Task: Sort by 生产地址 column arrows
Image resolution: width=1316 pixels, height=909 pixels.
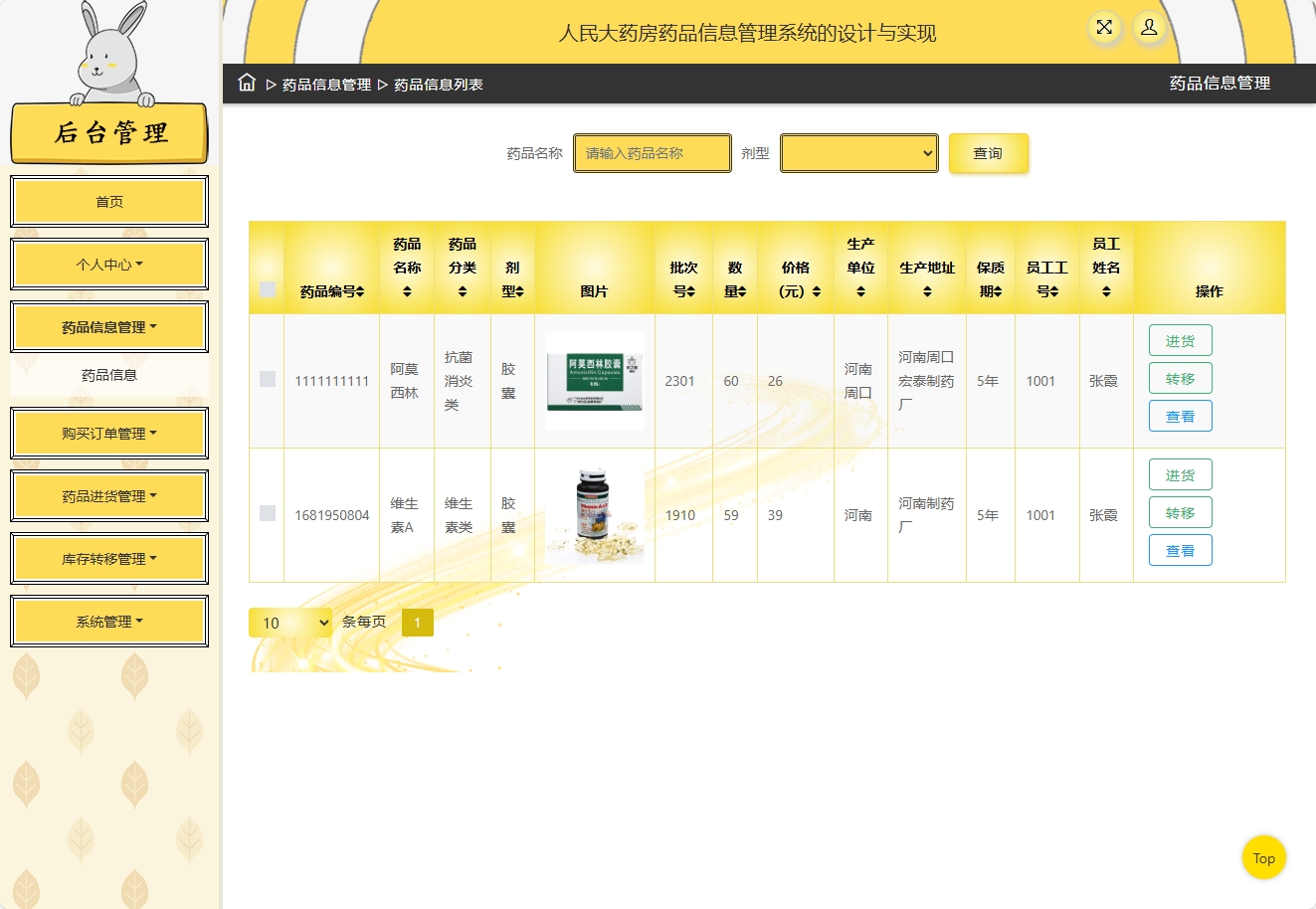Action: click(x=927, y=291)
